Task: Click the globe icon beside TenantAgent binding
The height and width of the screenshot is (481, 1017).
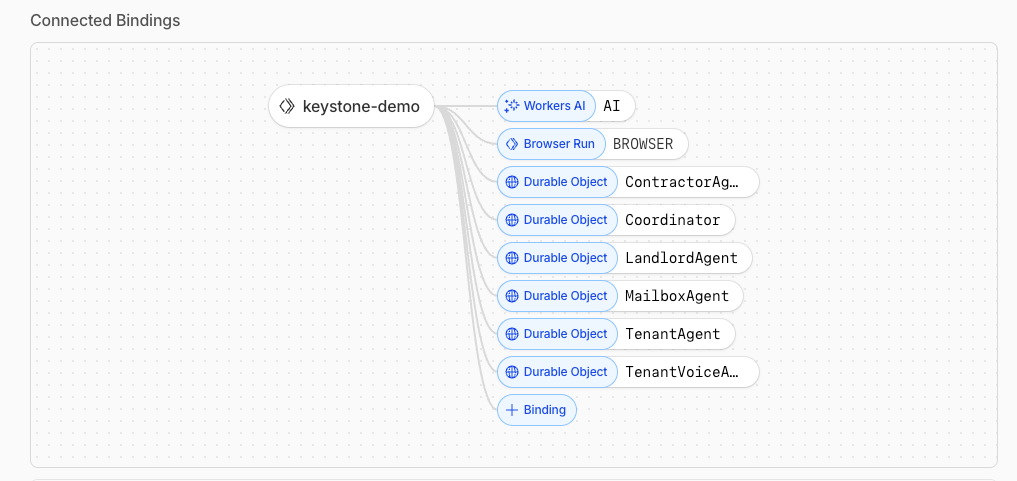Action: tap(512, 334)
